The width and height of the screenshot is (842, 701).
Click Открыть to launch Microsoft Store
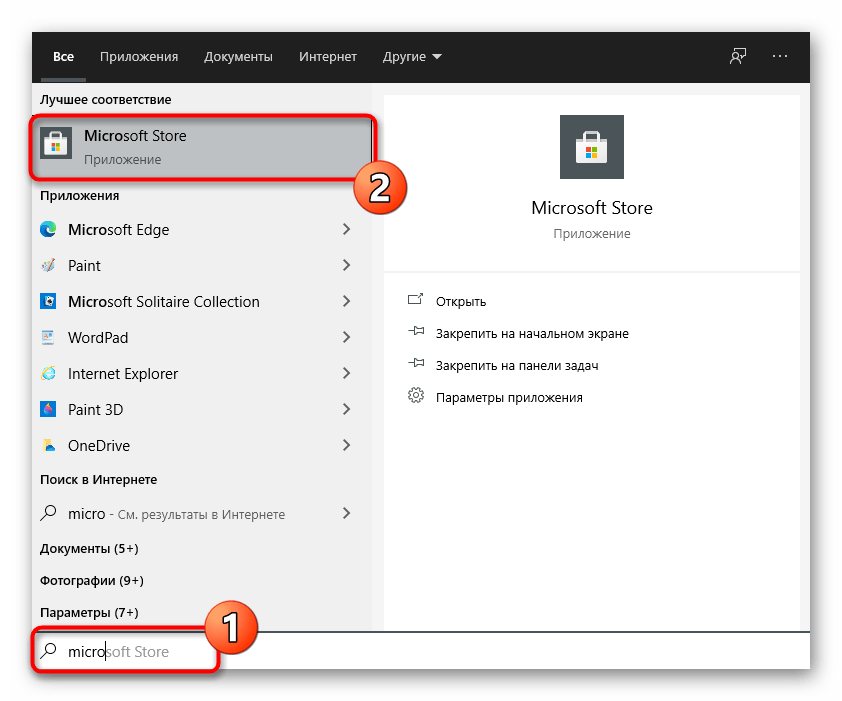pos(460,301)
